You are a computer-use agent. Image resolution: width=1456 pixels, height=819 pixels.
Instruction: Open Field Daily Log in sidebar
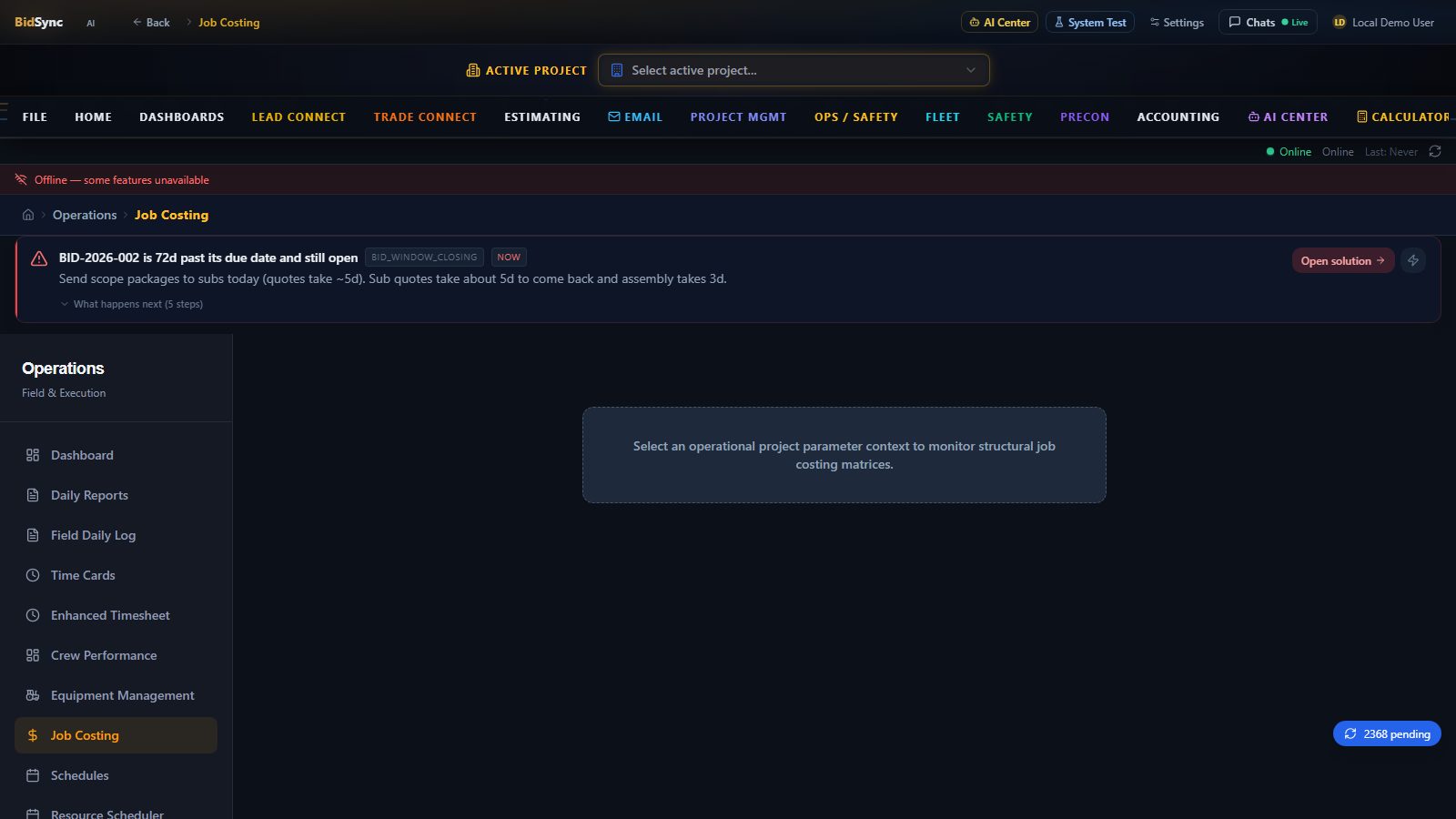(116, 535)
